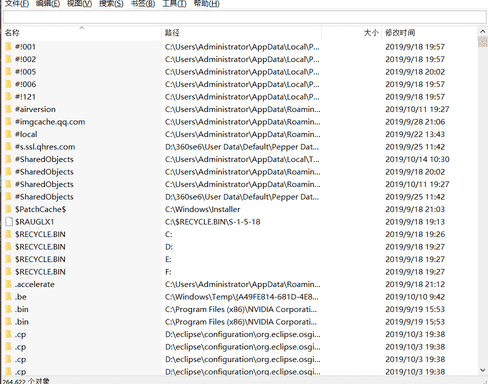The width and height of the screenshot is (488, 384).
Task: Click the #airversion folder icon
Action: click(x=9, y=109)
